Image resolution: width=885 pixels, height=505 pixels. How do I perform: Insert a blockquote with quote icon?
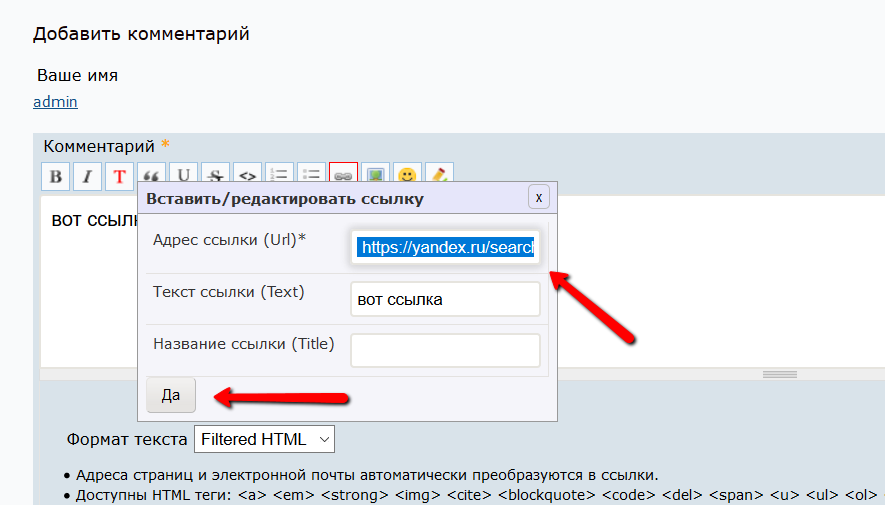(x=151, y=177)
